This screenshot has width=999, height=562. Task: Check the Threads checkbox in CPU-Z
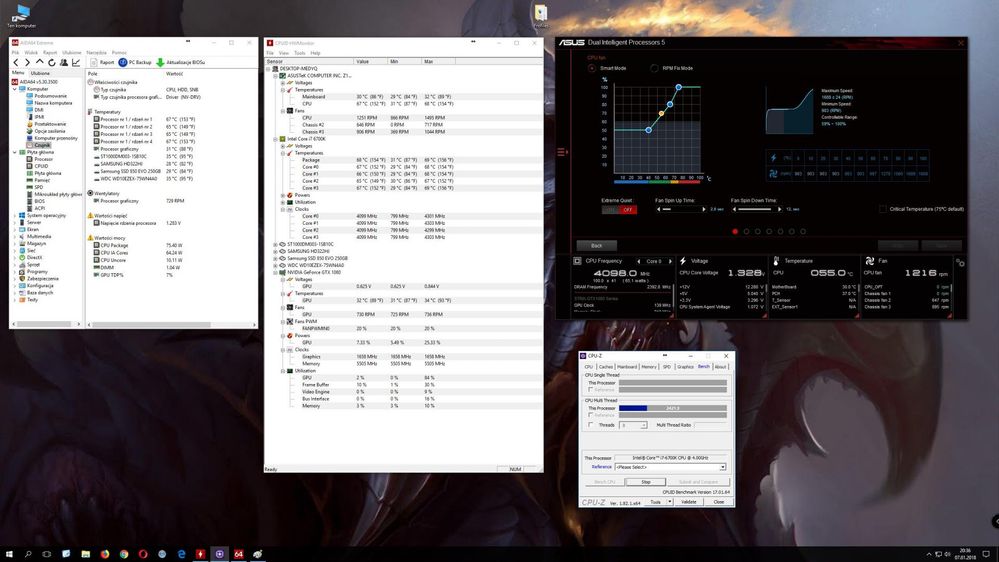click(591, 425)
